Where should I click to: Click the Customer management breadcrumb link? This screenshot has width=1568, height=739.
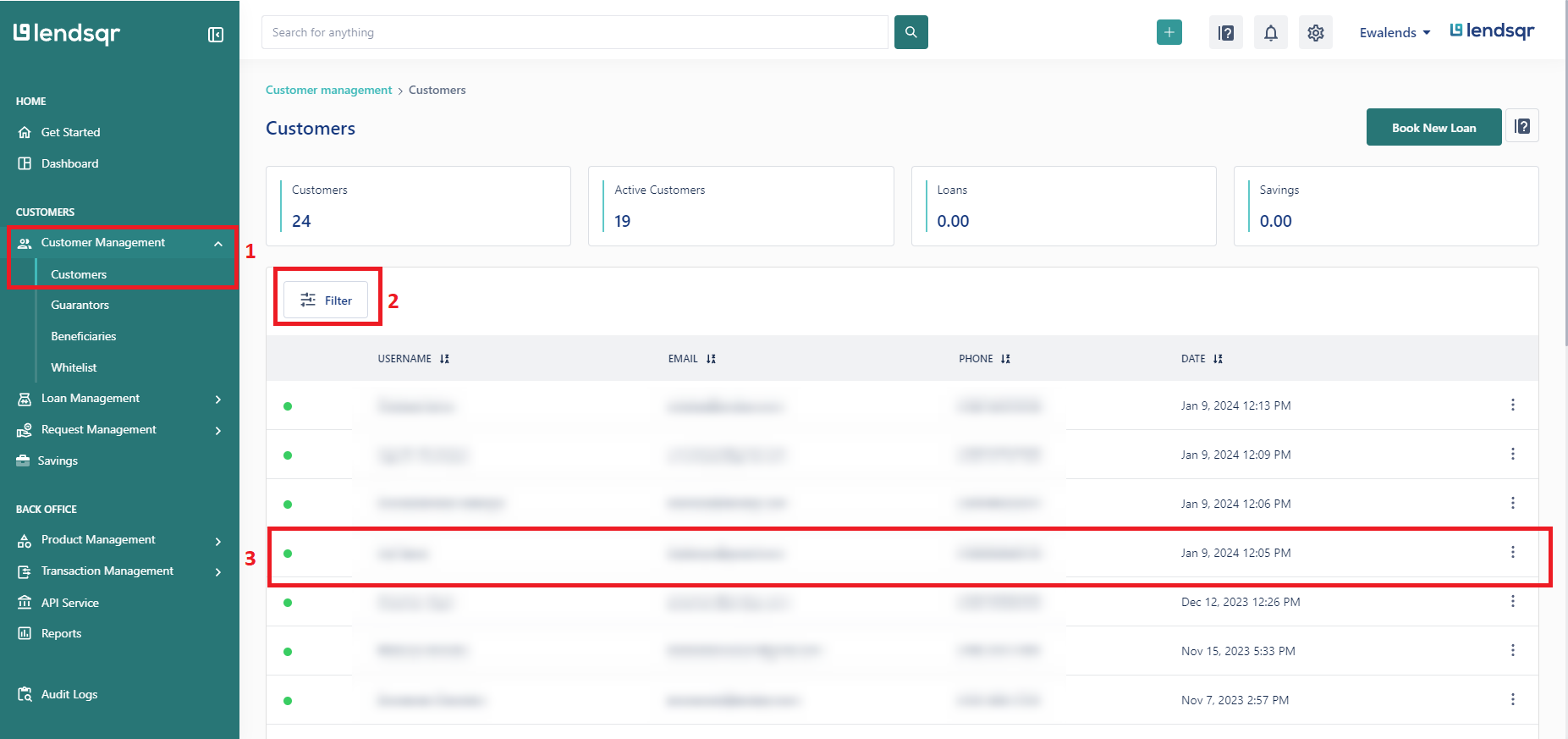pyautogui.click(x=328, y=90)
